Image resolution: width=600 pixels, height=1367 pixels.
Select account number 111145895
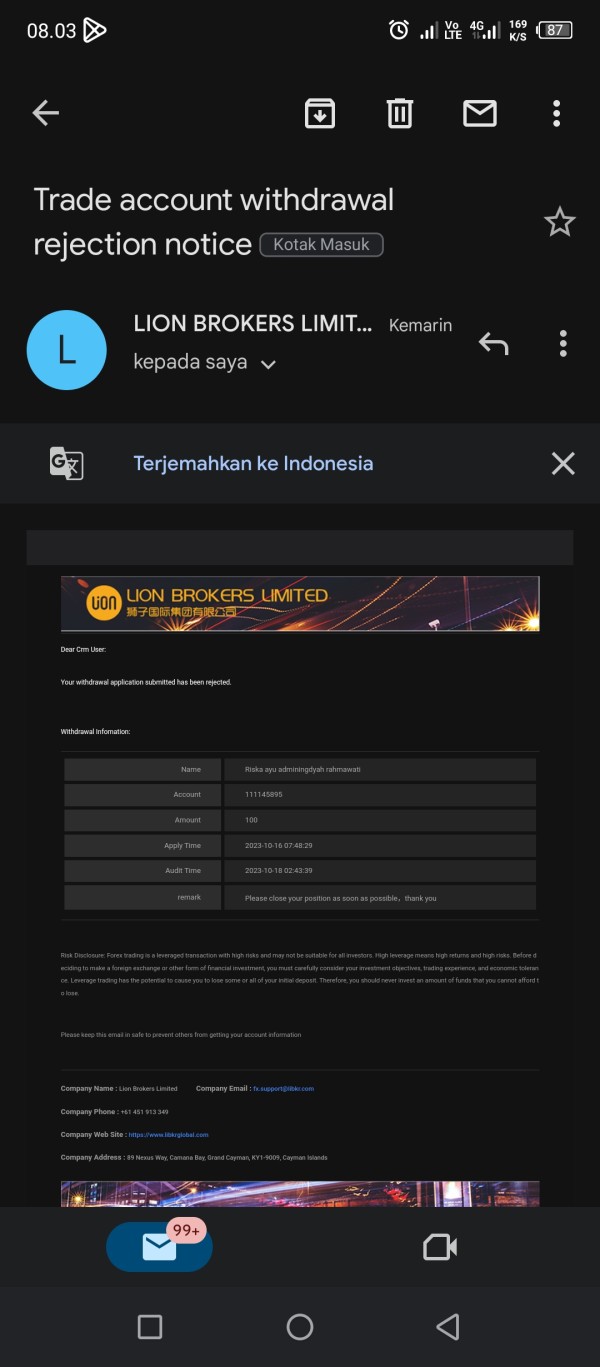click(264, 795)
